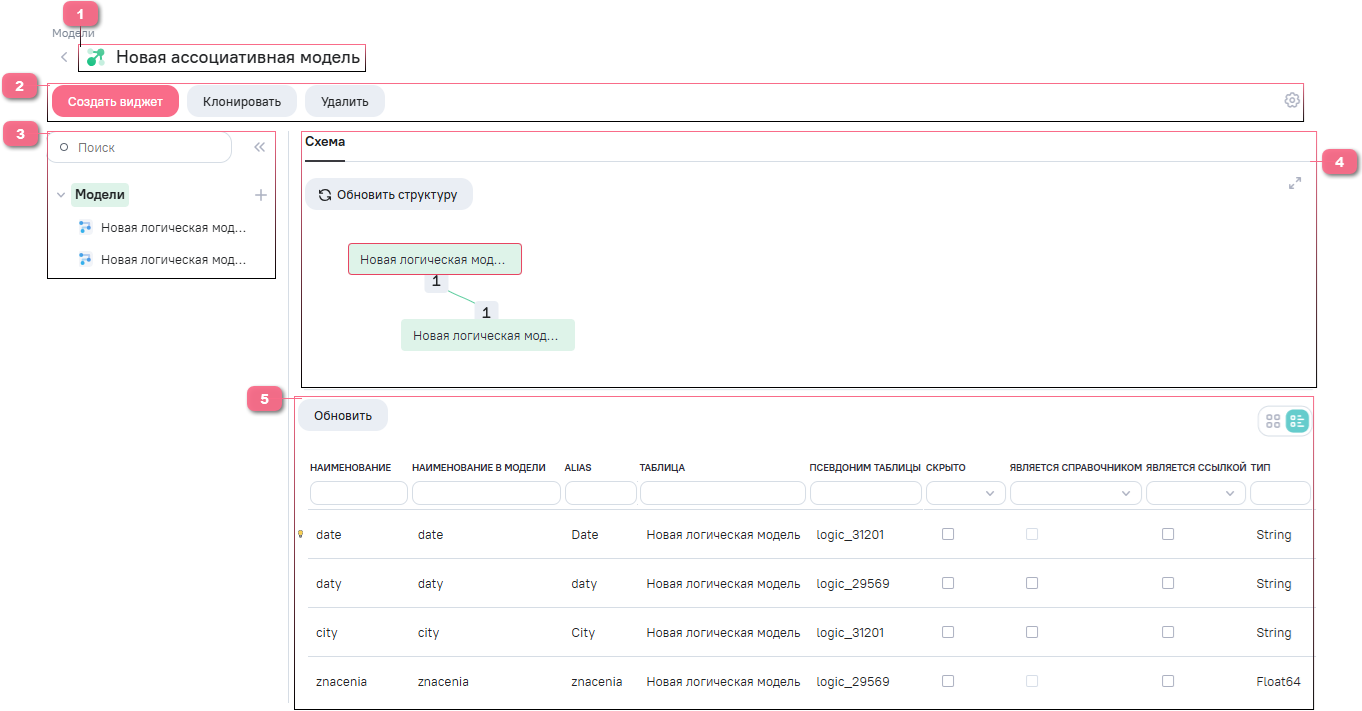Screen dimensions: 1362x711
Task: Click the ТИП column header
Action: [1260, 467]
